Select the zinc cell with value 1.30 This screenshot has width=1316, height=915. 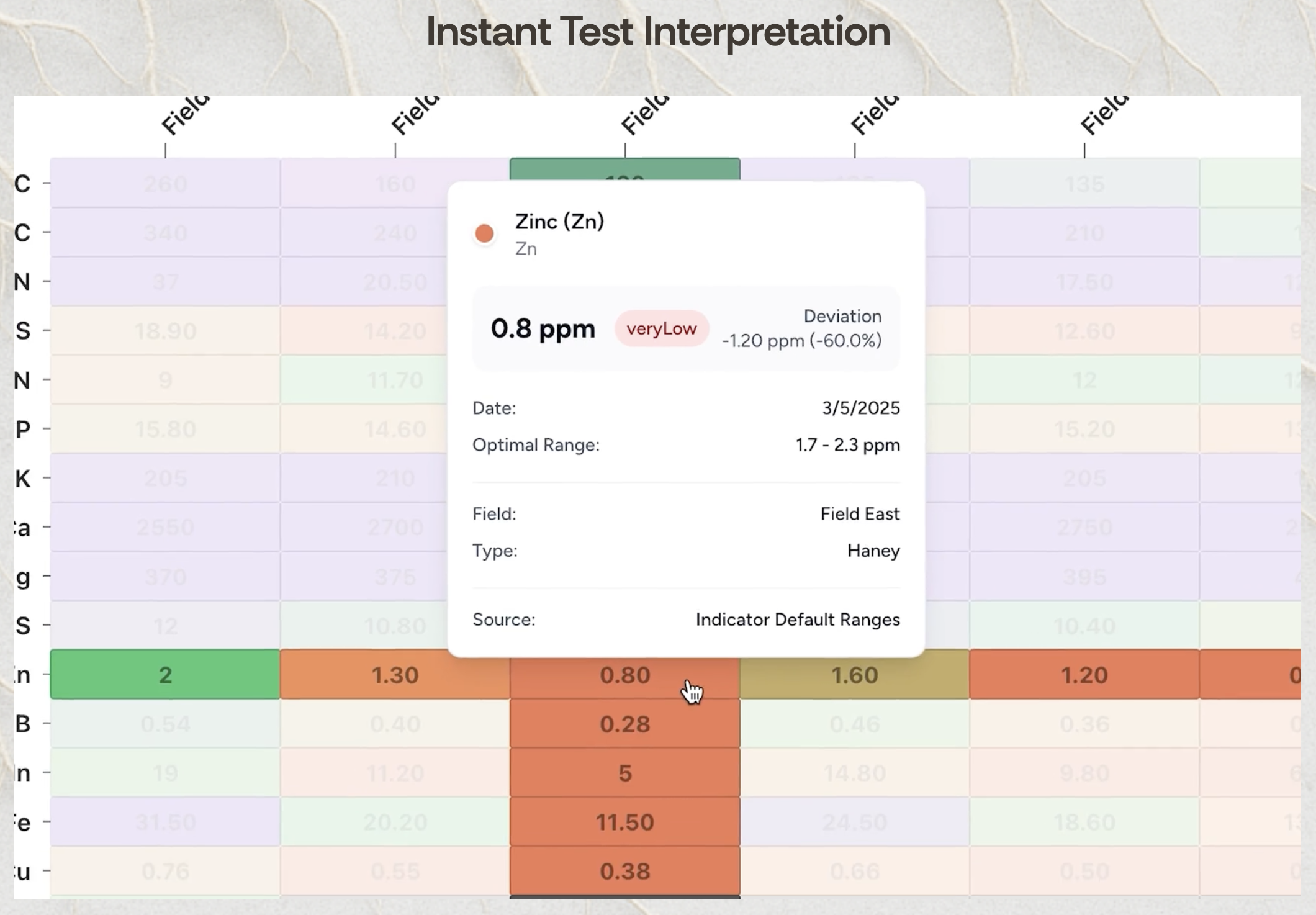[x=395, y=675]
